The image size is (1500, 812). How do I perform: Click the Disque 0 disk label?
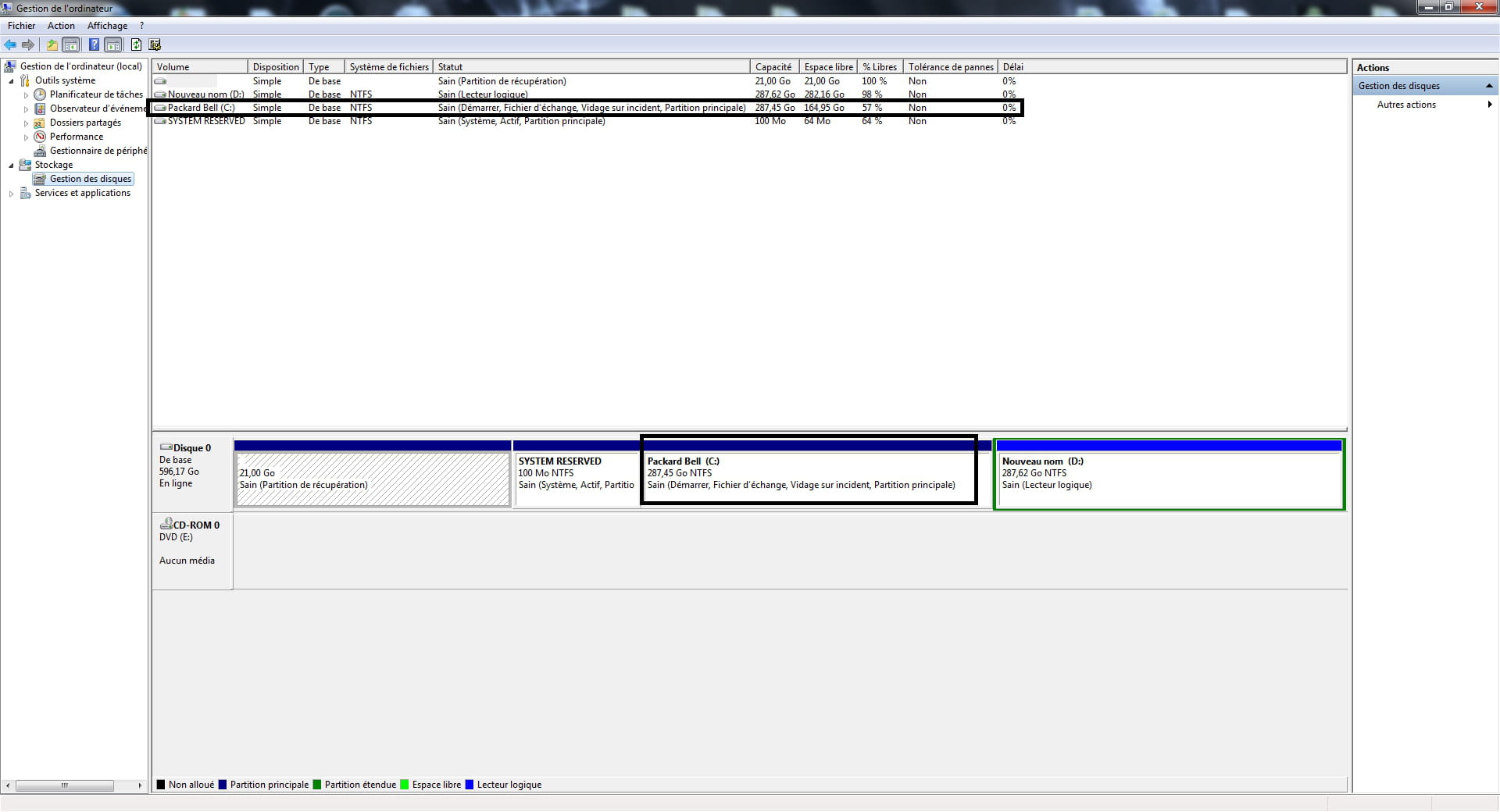coord(192,448)
